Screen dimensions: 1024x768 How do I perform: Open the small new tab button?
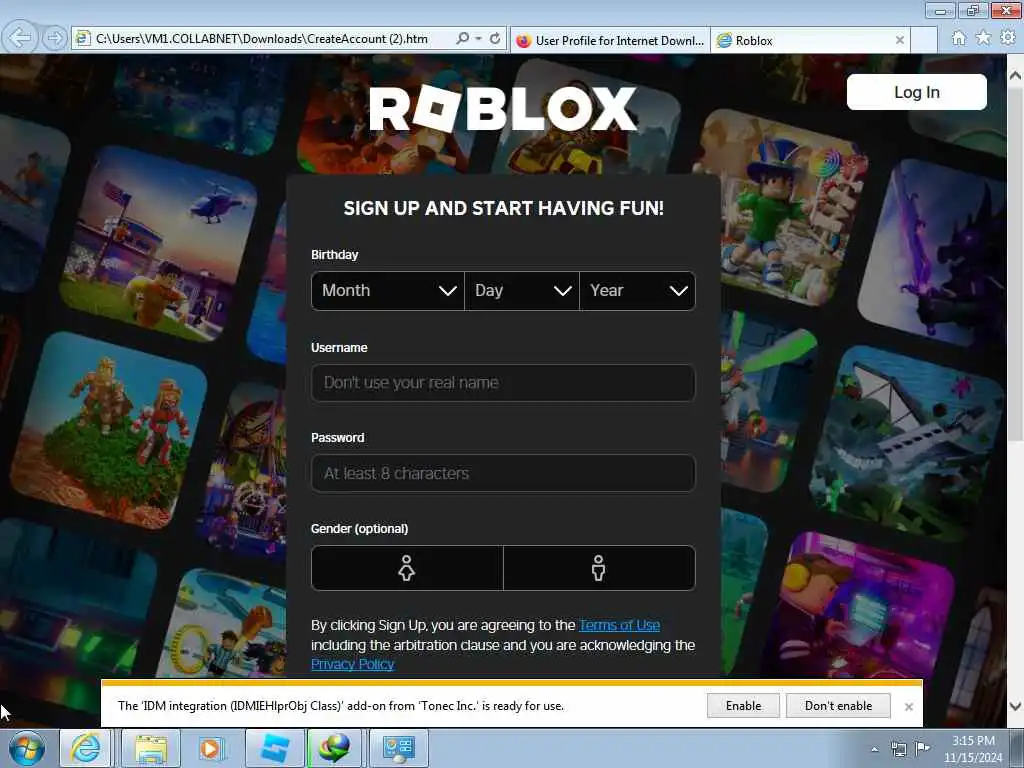pyautogui.click(x=923, y=40)
